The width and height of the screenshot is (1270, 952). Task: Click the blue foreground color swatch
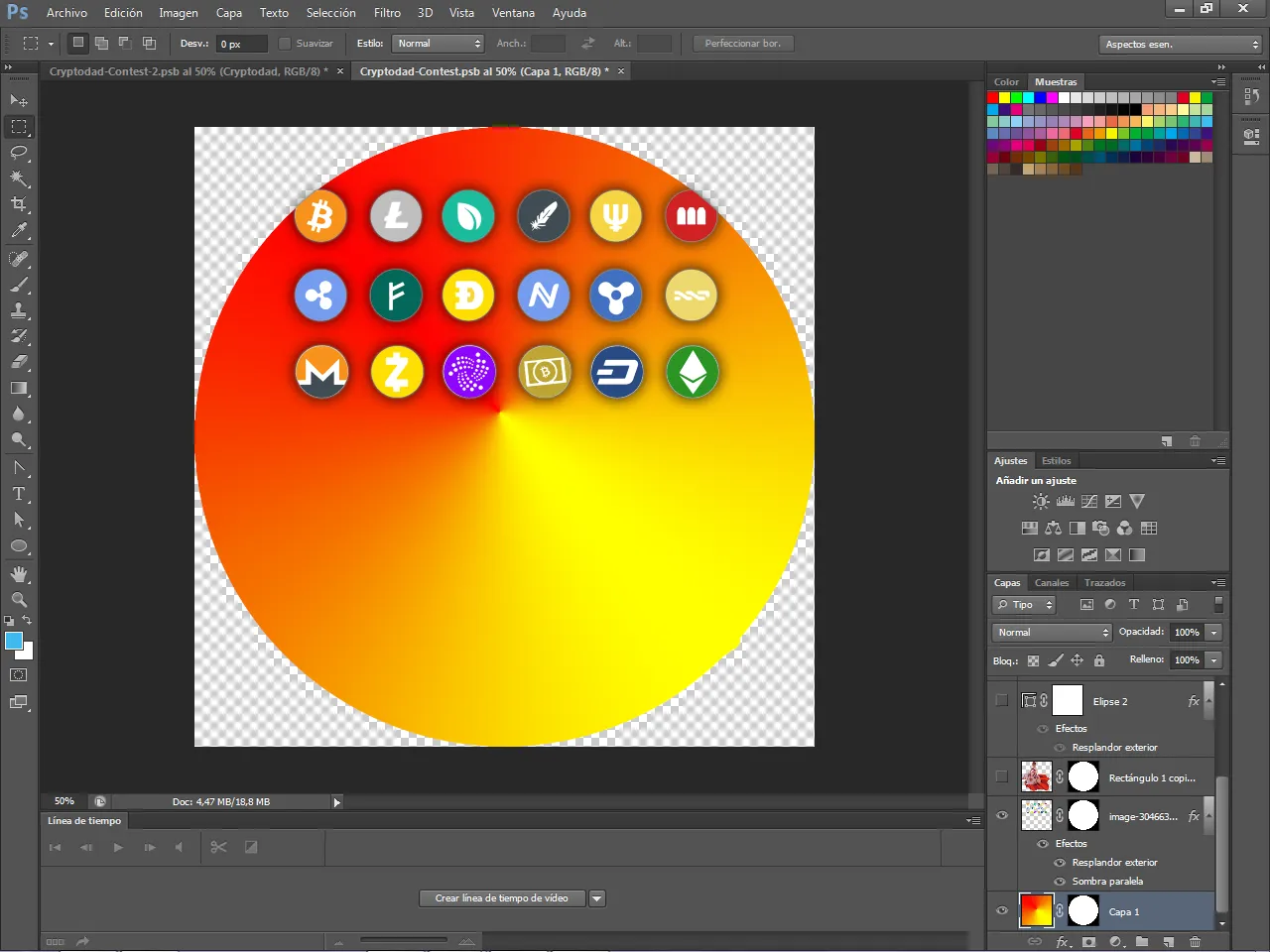13,641
